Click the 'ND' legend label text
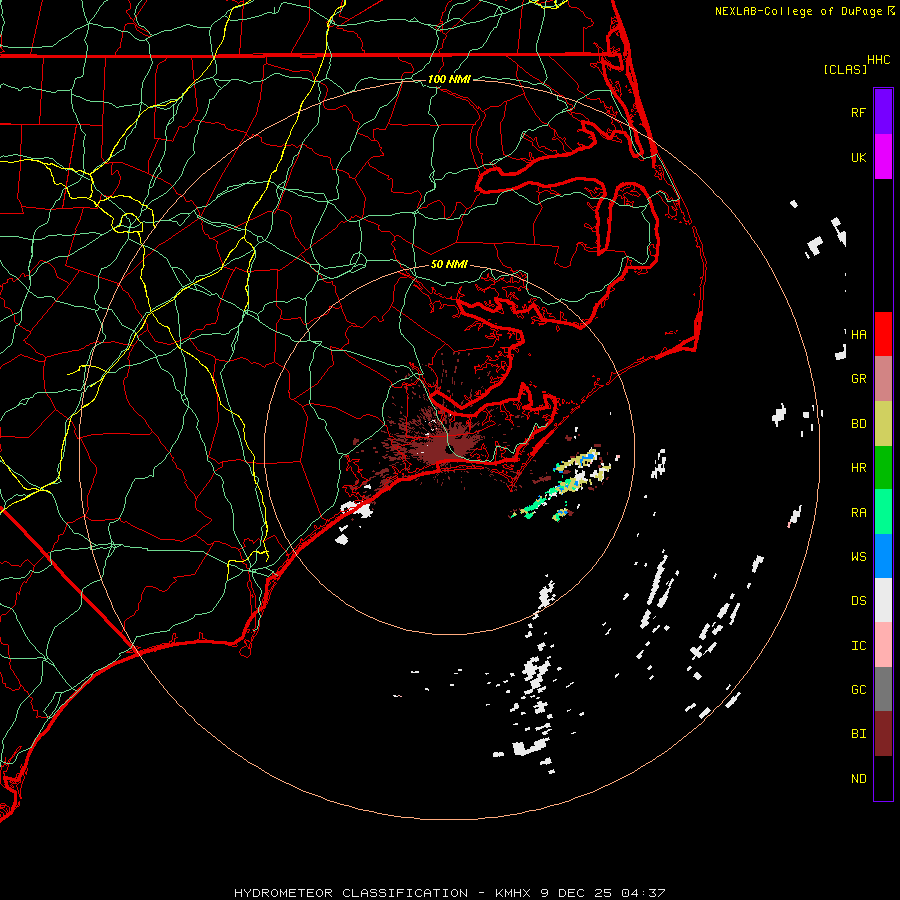Screen dimensions: 900x900 (x=858, y=779)
